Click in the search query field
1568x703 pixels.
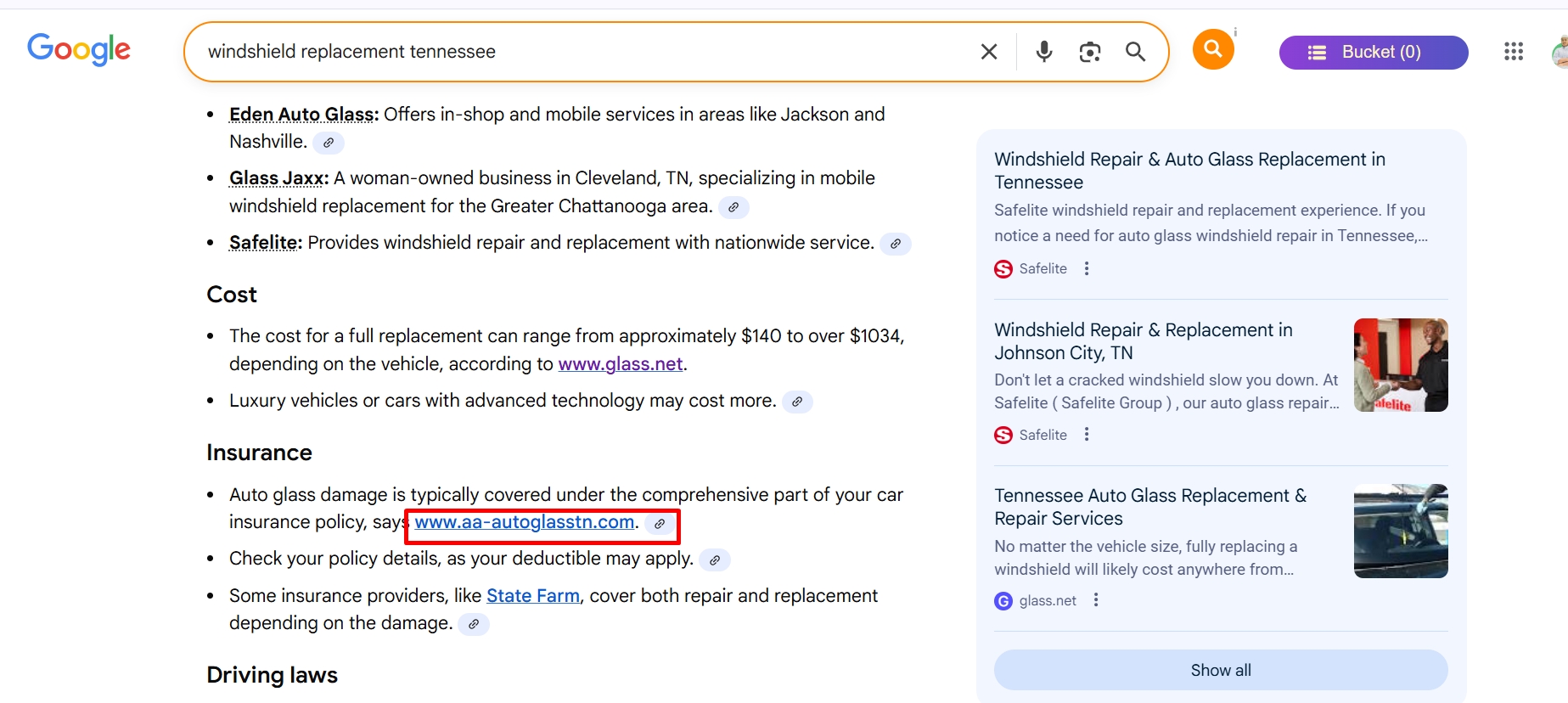tap(586, 52)
